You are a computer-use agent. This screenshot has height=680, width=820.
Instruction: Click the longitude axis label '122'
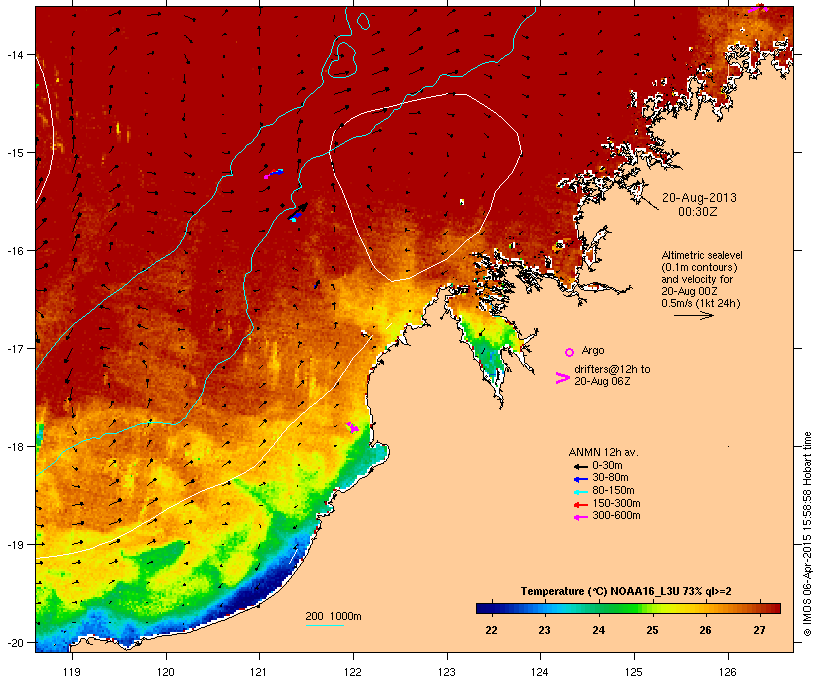coord(353,672)
